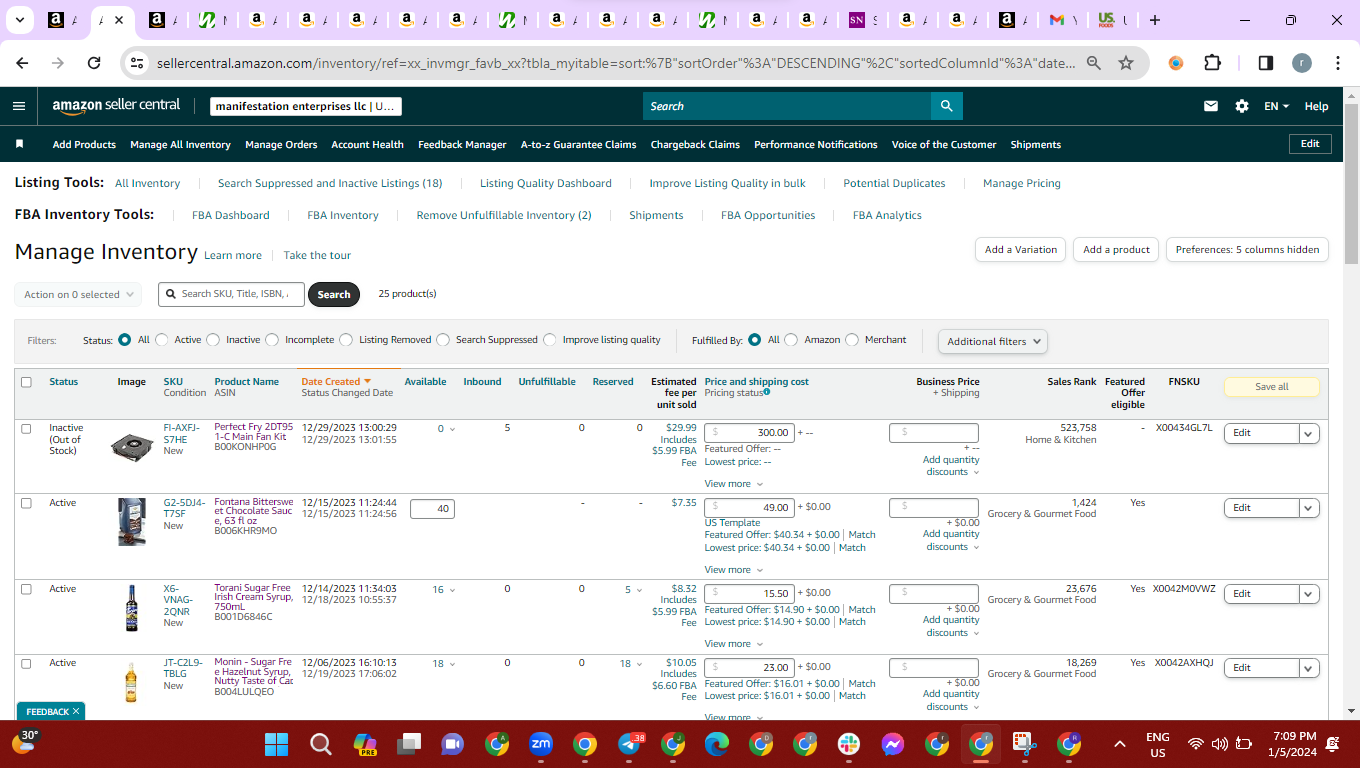Expand the Edit dropdown arrow for Perfect Fry
1360x768 pixels.
1309,433
